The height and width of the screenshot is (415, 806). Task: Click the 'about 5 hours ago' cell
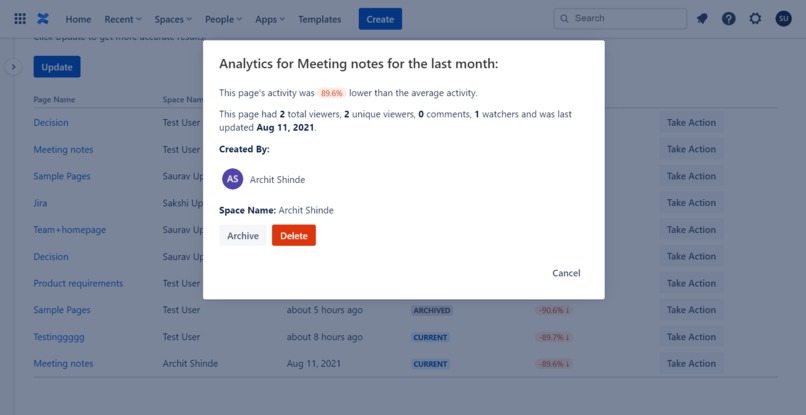coord(325,310)
